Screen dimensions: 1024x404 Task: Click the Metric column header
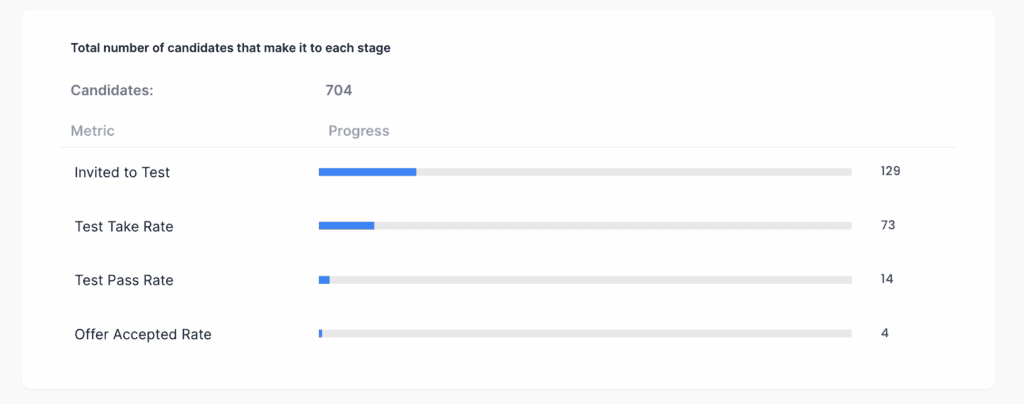point(92,131)
